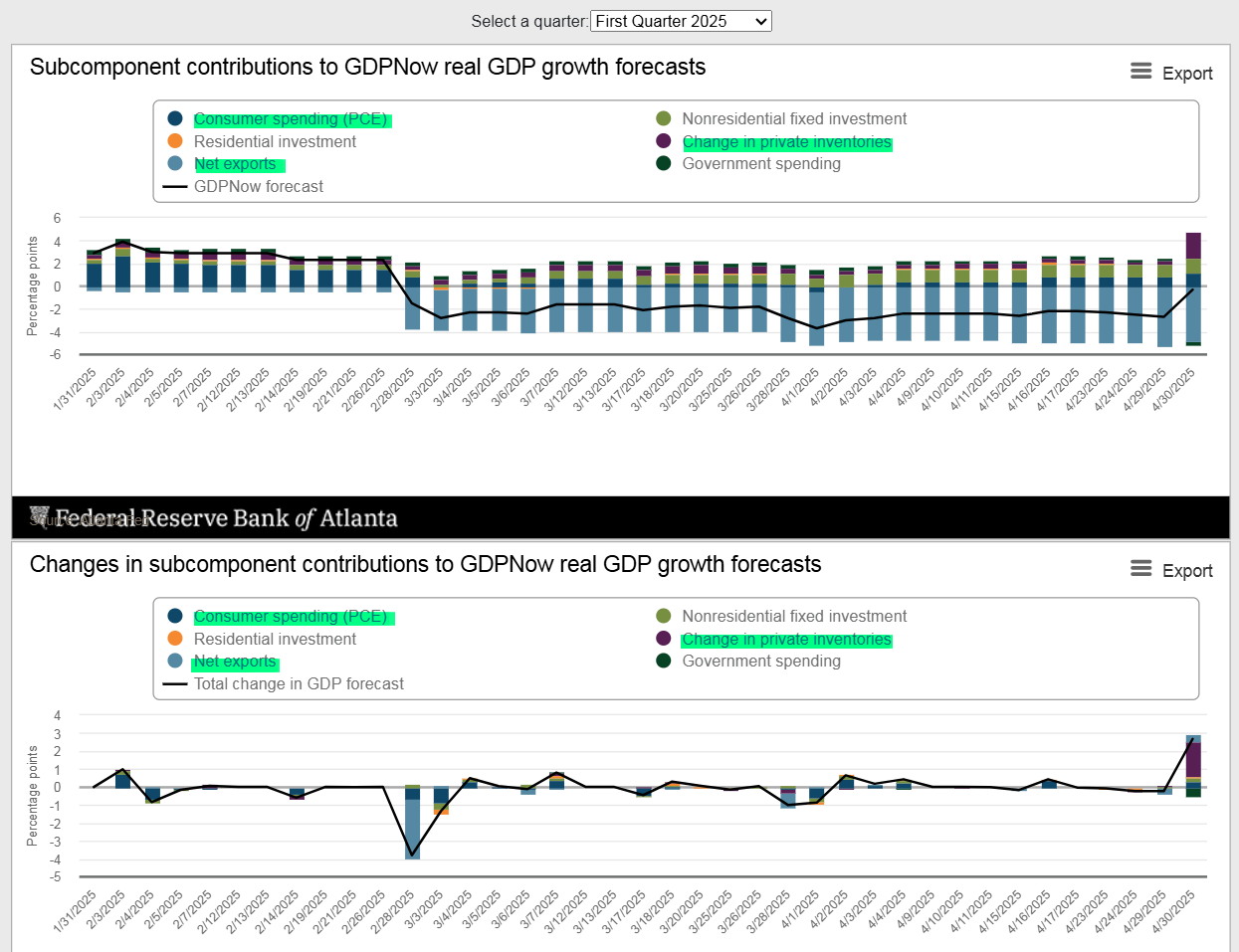Click dark green Government spending marker, top legend
Image resolution: width=1239 pixels, height=952 pixels.
[664, 163]
